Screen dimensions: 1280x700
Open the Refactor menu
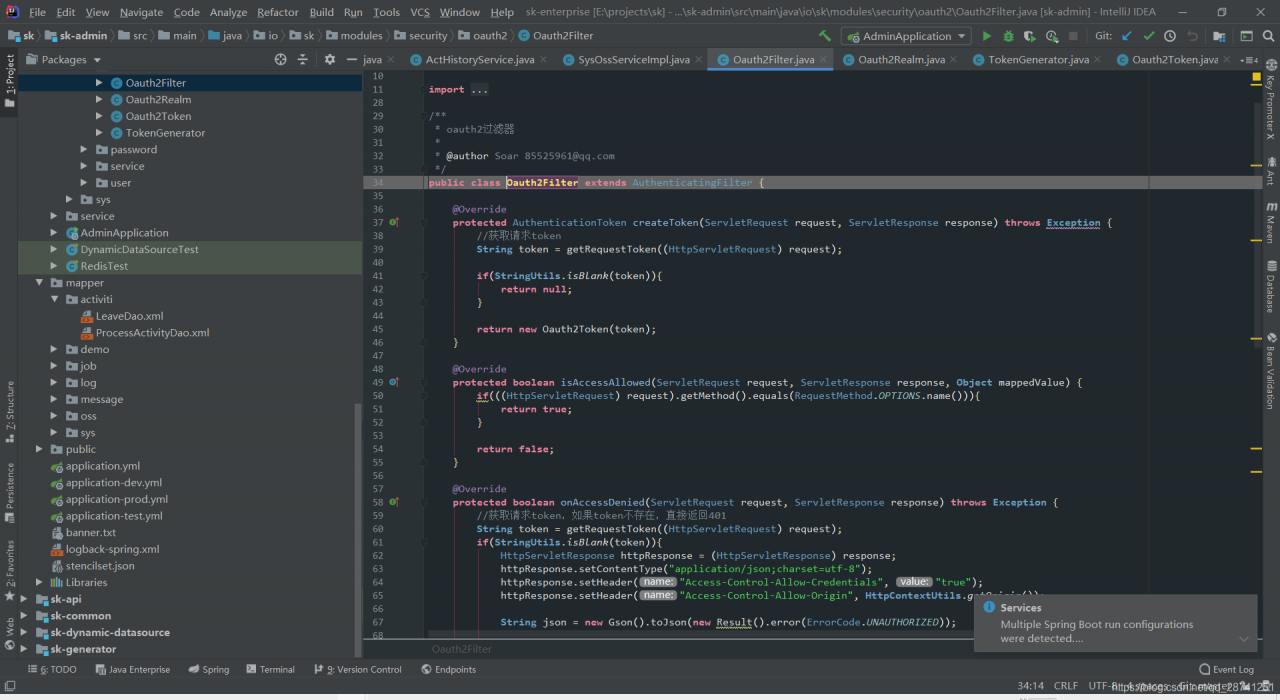coord(278,12)
